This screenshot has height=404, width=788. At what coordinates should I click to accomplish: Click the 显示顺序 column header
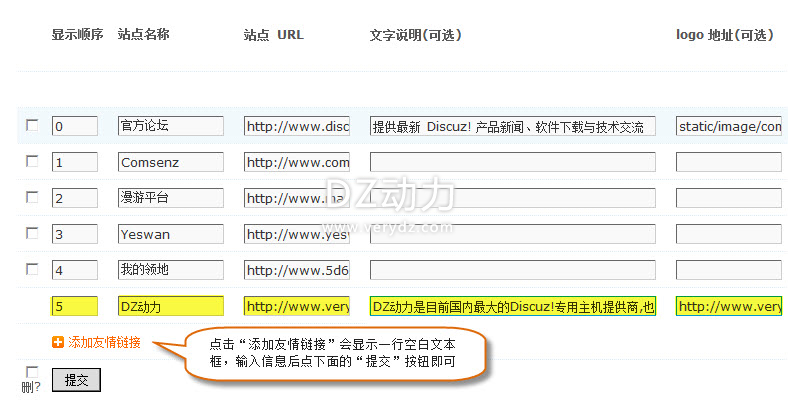point(77,34)
